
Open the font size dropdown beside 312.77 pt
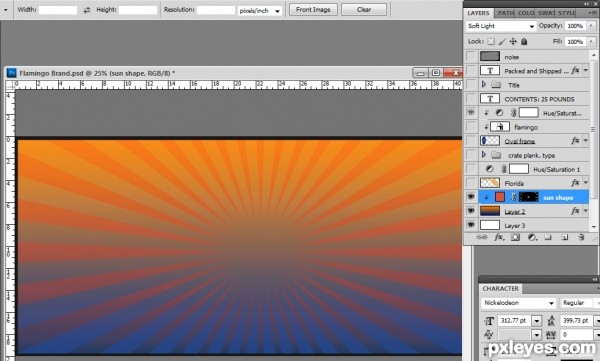(536, 321)
